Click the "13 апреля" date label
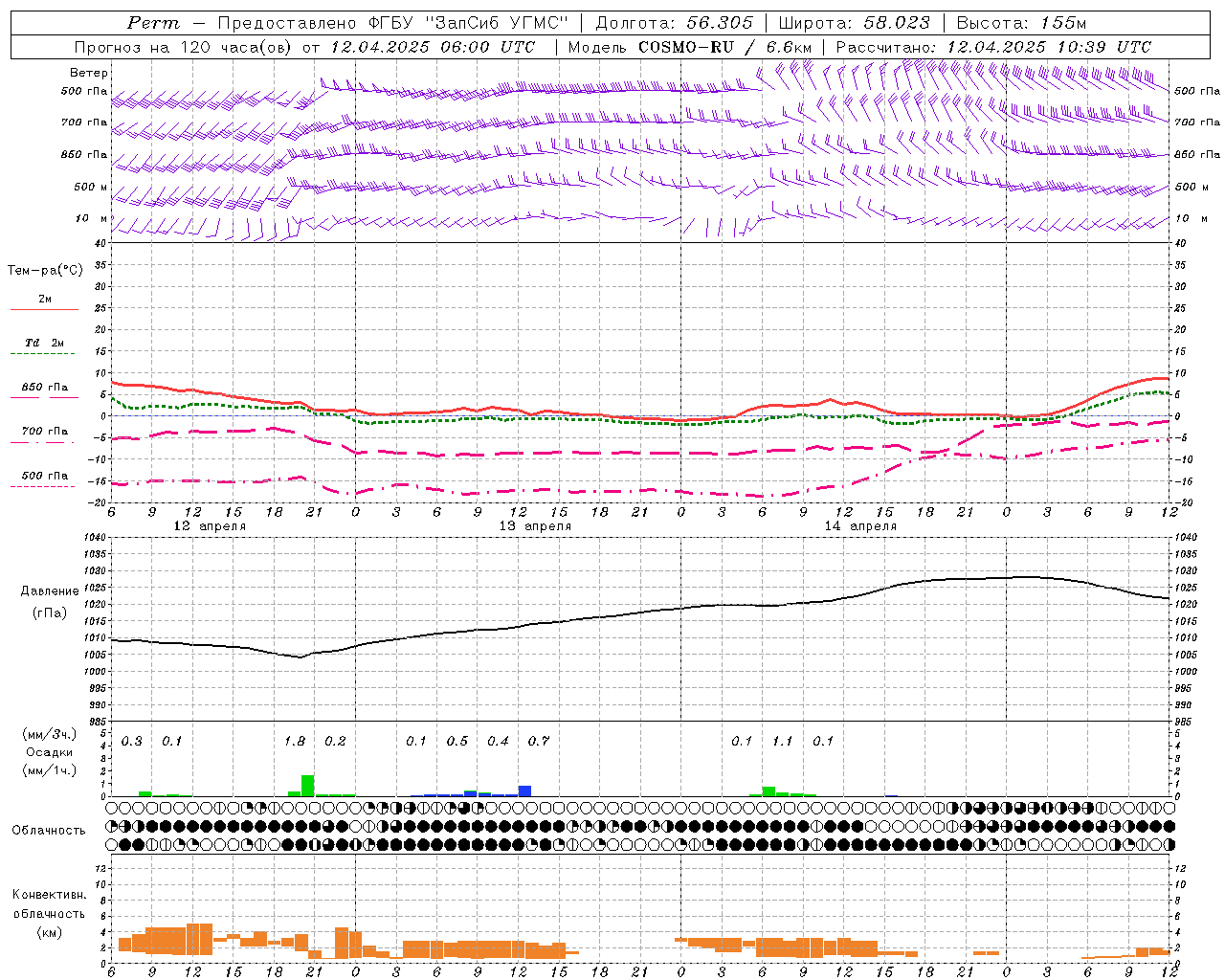The image size is (1225, 980). [x=535, y=526]
